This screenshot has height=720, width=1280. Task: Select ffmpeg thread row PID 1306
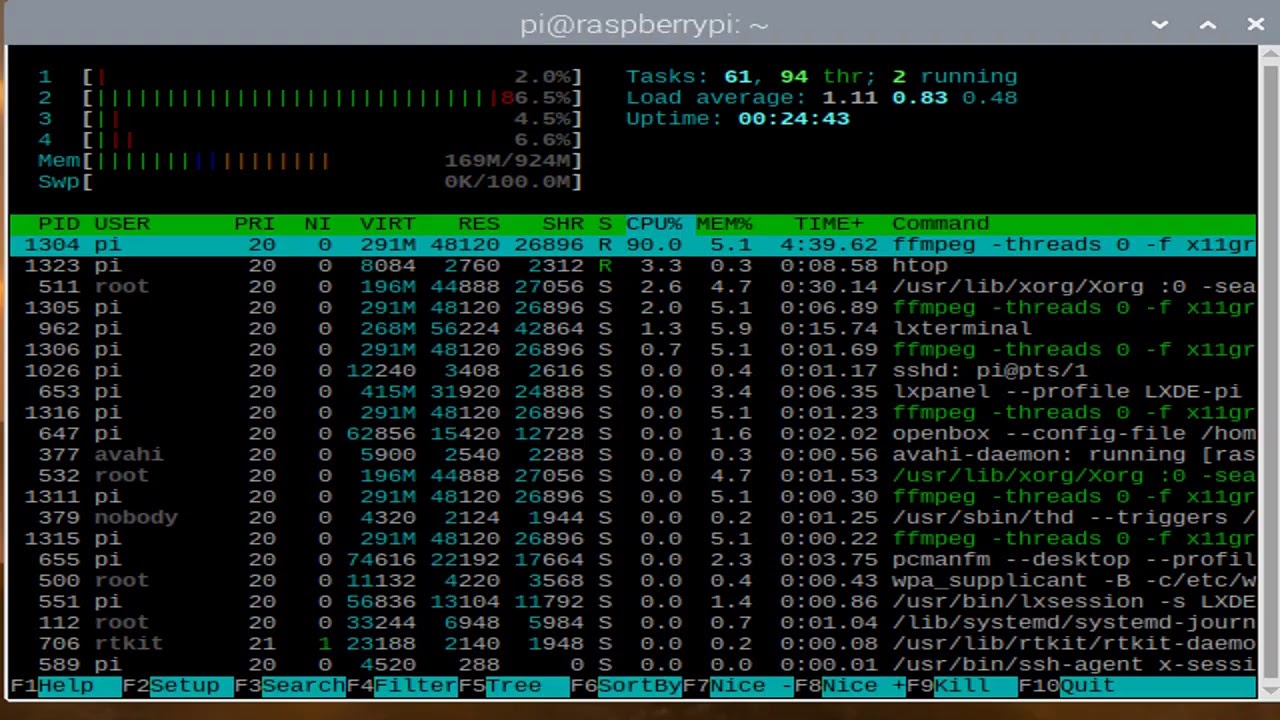[633, 350]
